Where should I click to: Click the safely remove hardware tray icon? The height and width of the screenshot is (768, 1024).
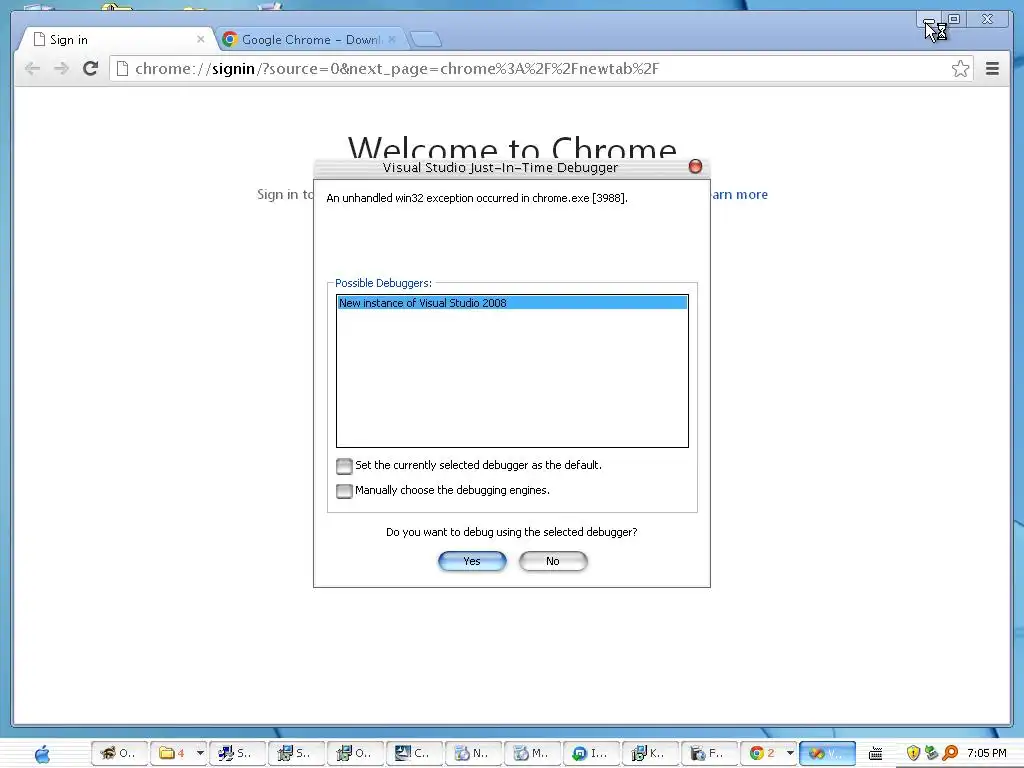point(932,754)
